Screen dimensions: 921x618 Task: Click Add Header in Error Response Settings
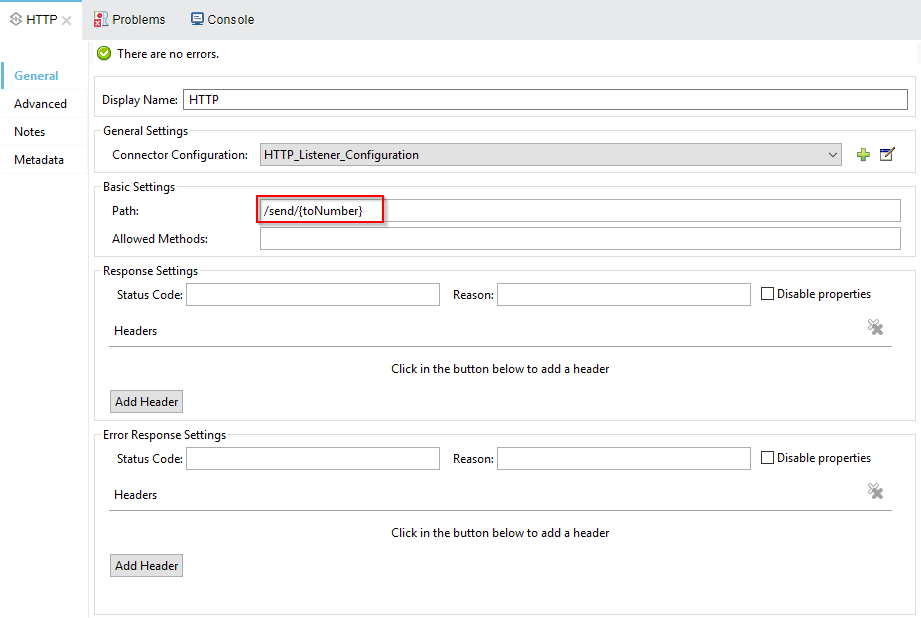[x=146, y=566]
